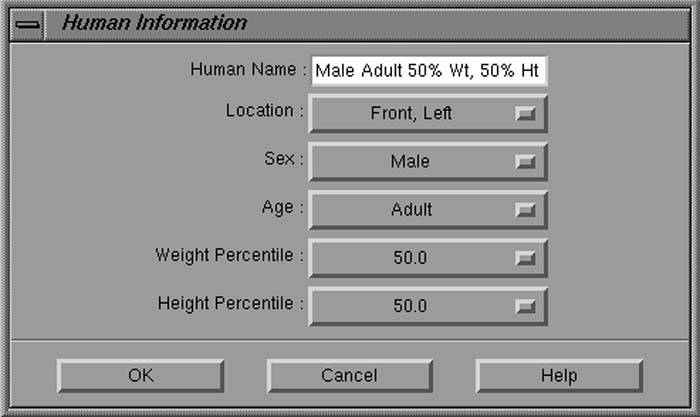Click the "Height Percentile :" label
Viewport: 700px width, 417px height.
pos(231,301)
